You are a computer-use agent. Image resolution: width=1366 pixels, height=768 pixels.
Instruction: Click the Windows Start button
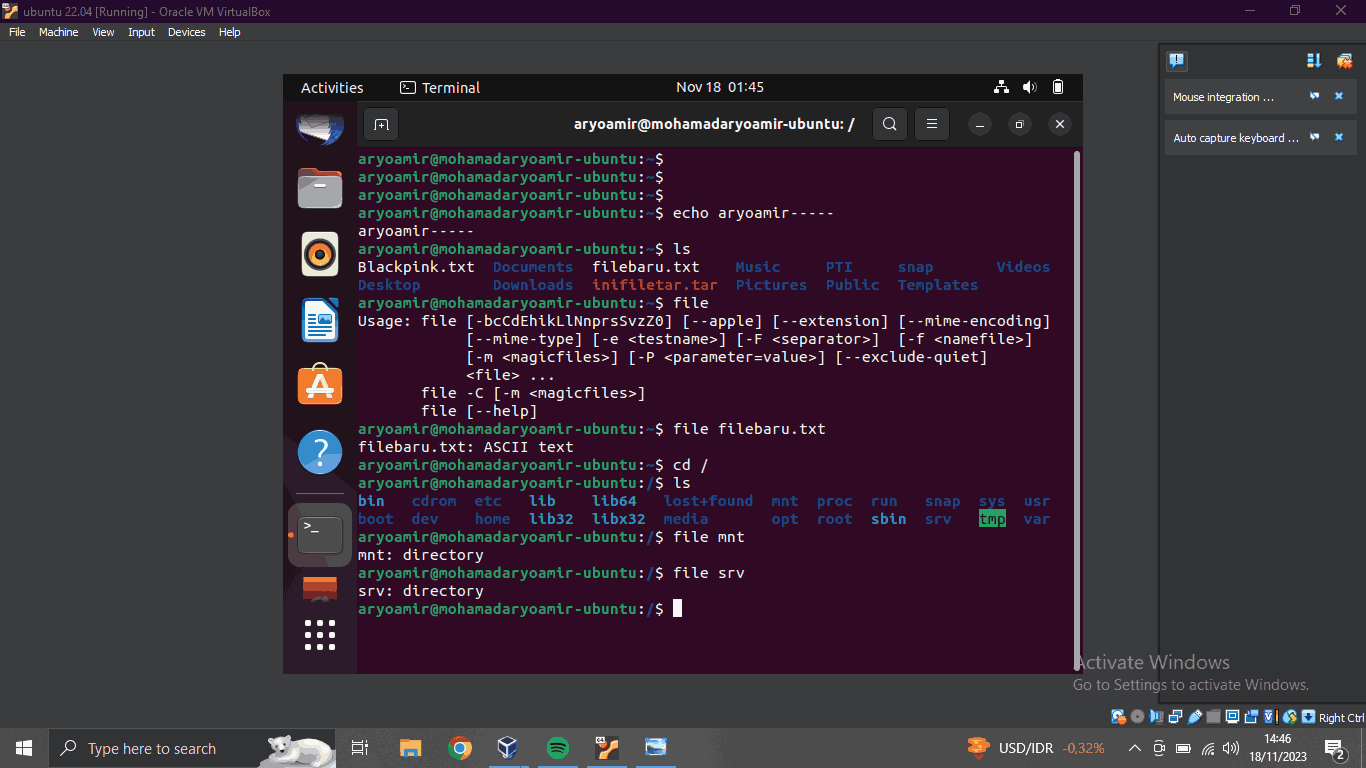24,748
